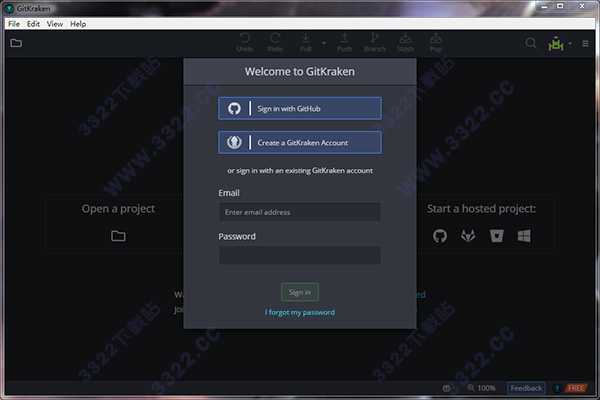Click the Push toolbar icon

[x=344, y=42]
